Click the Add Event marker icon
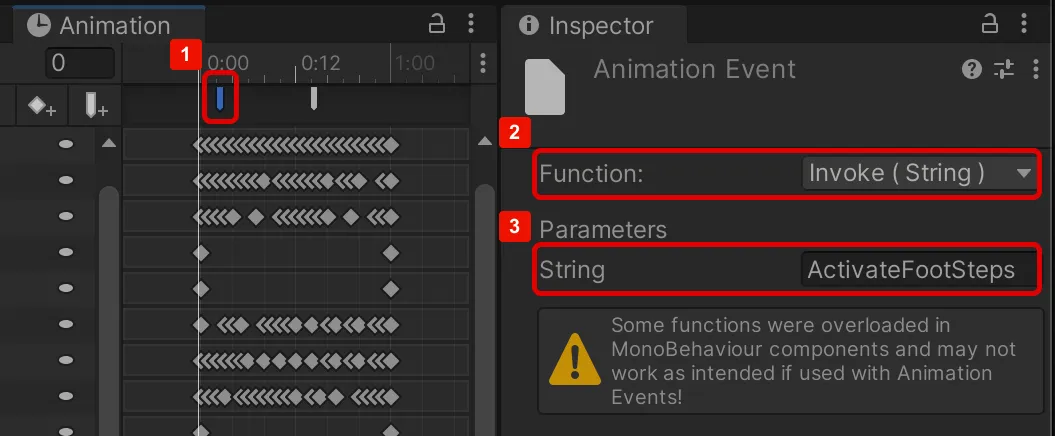The height and width of the screenshot is (436, 1055). click(x=96, y=105)
